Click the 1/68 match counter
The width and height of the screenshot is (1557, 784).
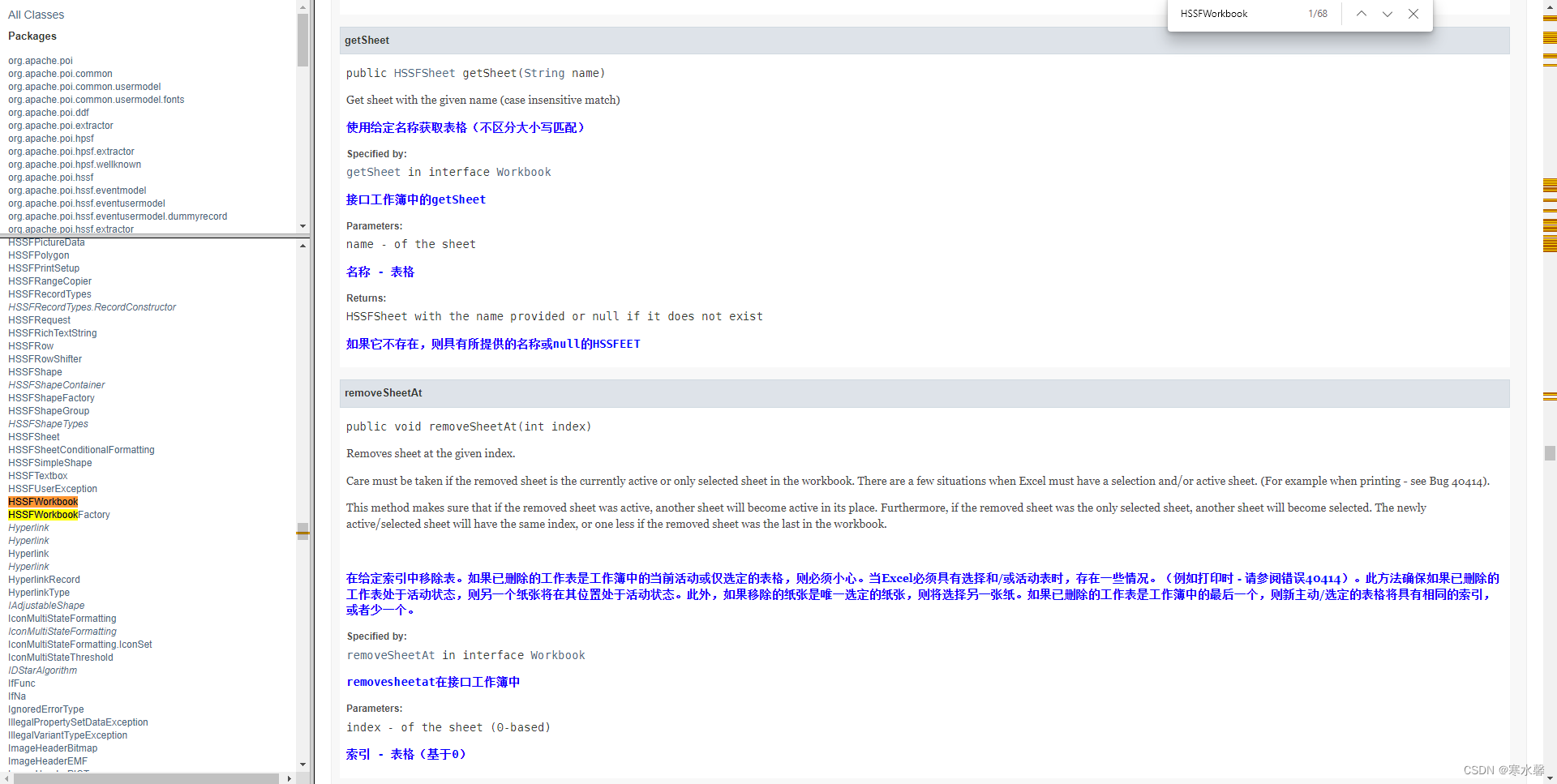(x=1318, y=14)
